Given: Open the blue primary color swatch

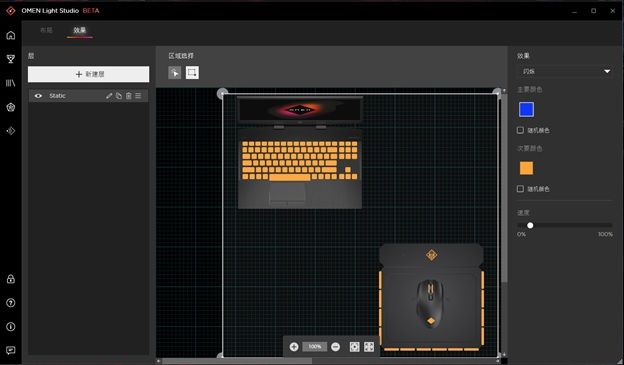Looking at the screenshot, I should (x=526, y=109).
